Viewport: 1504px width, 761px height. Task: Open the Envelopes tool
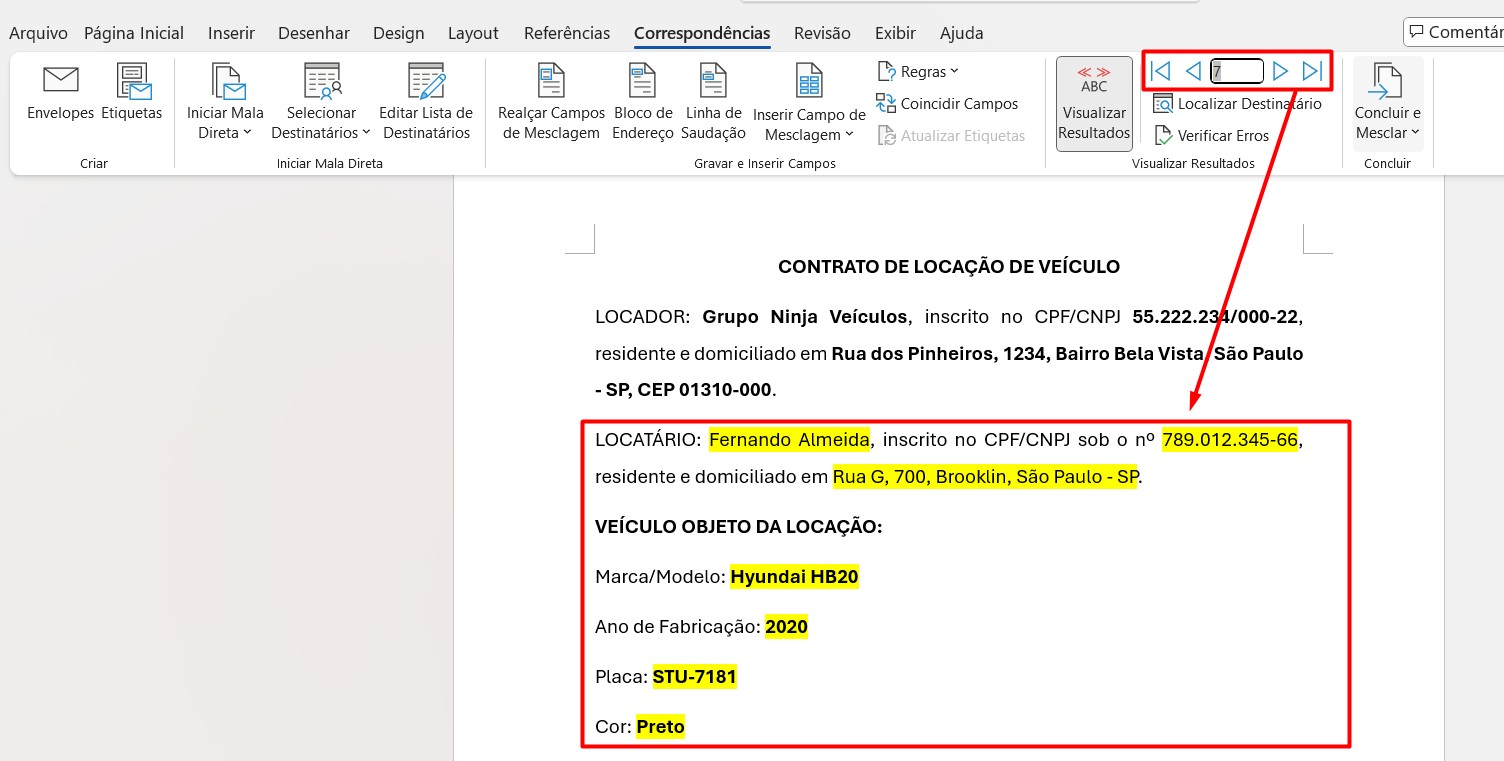point(61,93)
